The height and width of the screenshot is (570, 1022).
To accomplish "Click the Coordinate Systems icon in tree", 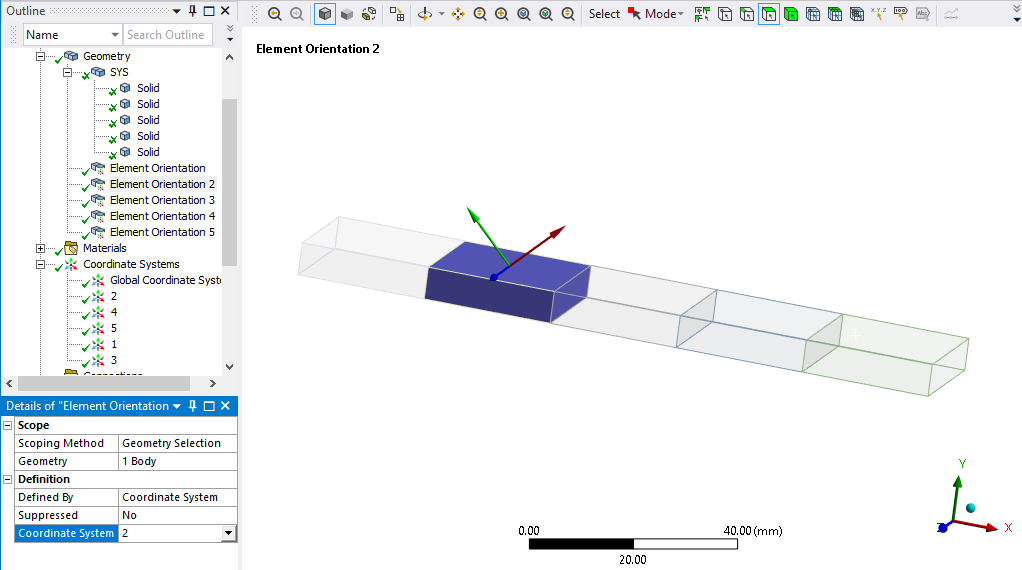I will click(x=71, y=264).
